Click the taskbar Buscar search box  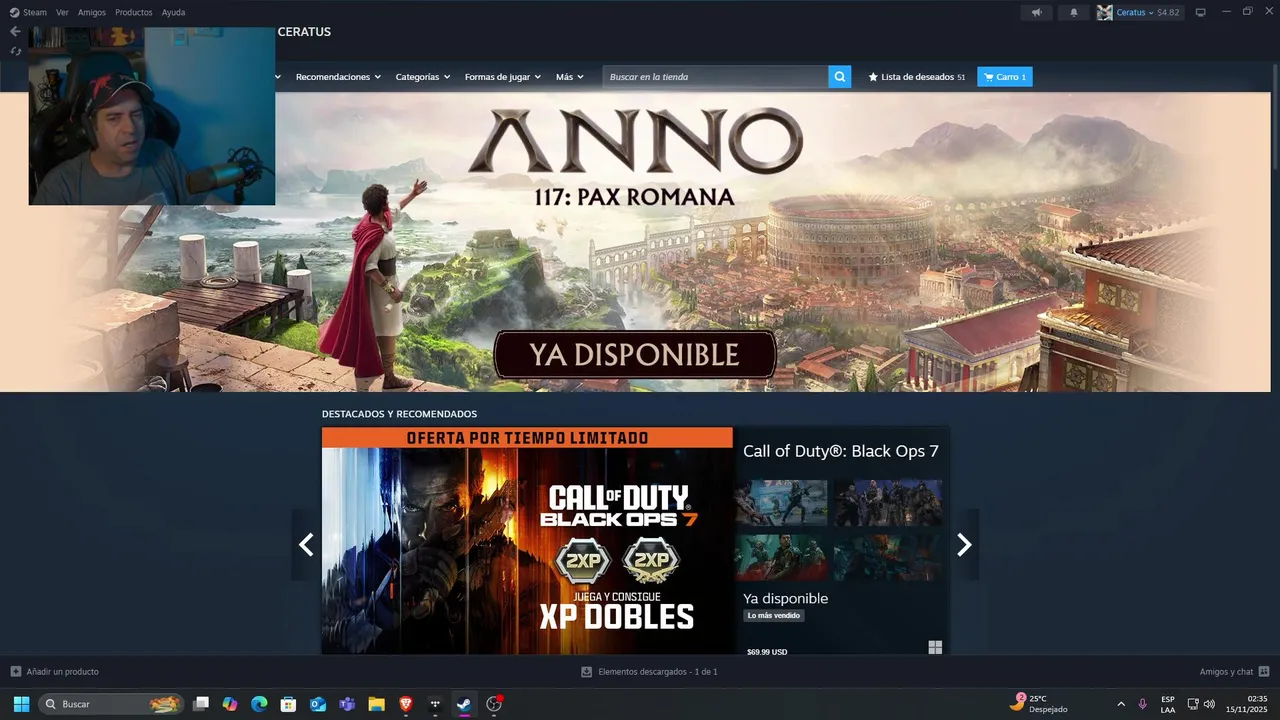[x=112, y=704]
